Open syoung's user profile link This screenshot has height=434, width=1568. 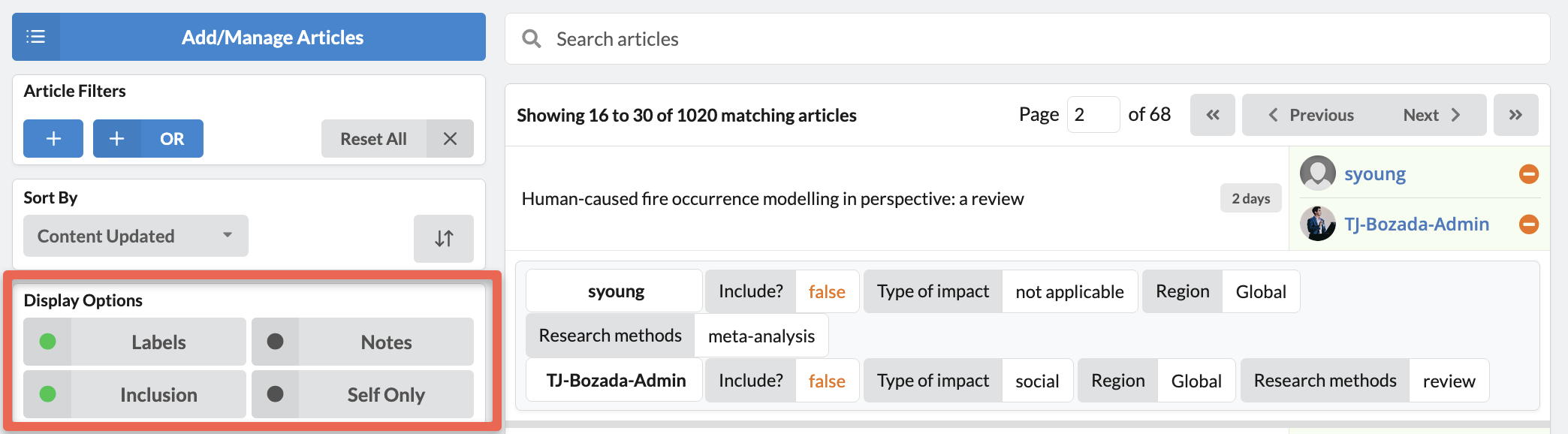[1374, 174]
